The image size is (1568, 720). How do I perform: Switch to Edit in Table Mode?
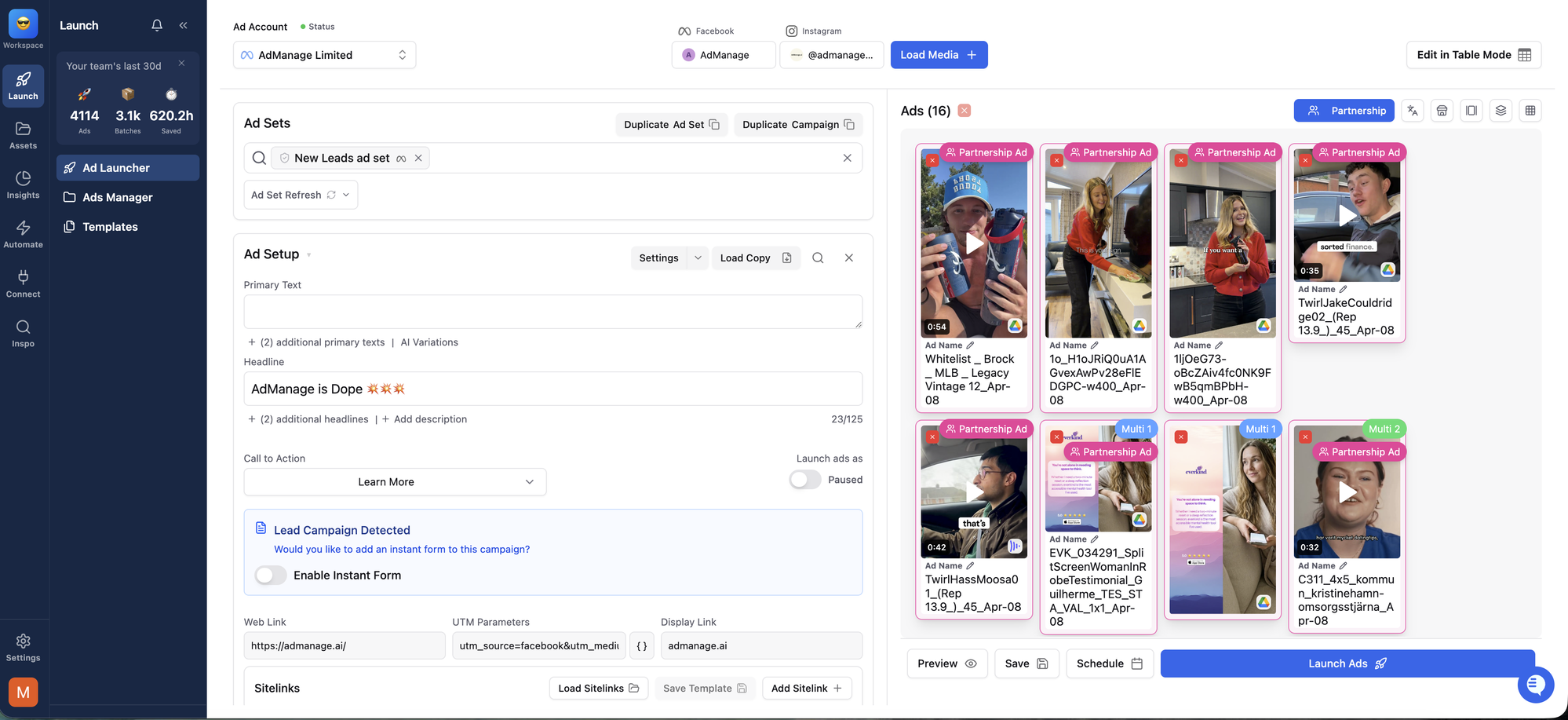pos(1474,55)
